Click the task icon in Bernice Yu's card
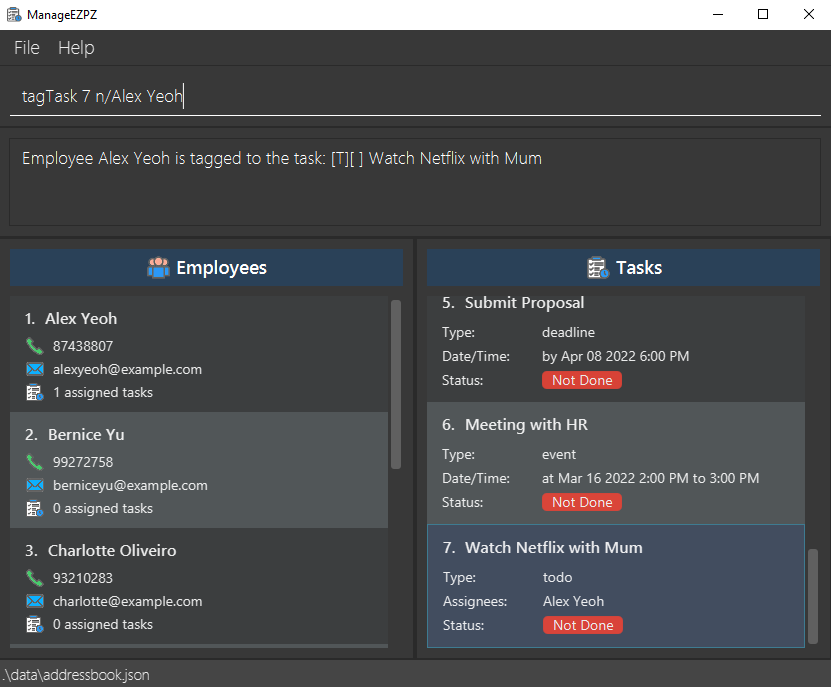The width and height of the screenshot is (831, 687). pyautogui.click(x=35, y=508)
